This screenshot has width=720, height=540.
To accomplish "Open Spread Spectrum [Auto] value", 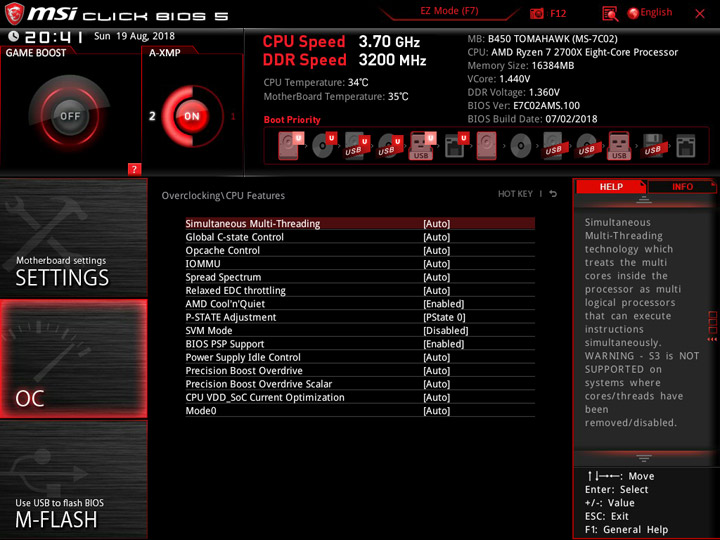I will (x=437, y=277).
